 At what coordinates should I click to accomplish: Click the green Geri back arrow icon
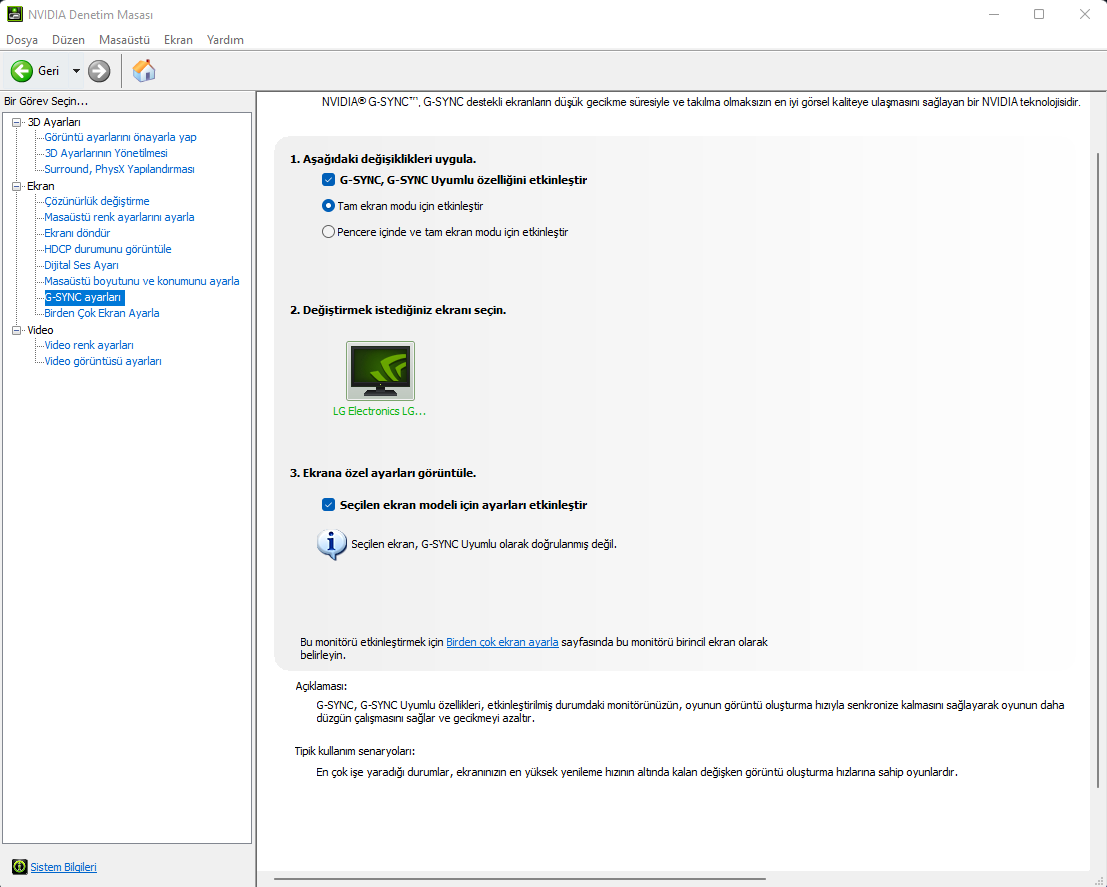tap(22, 71)
